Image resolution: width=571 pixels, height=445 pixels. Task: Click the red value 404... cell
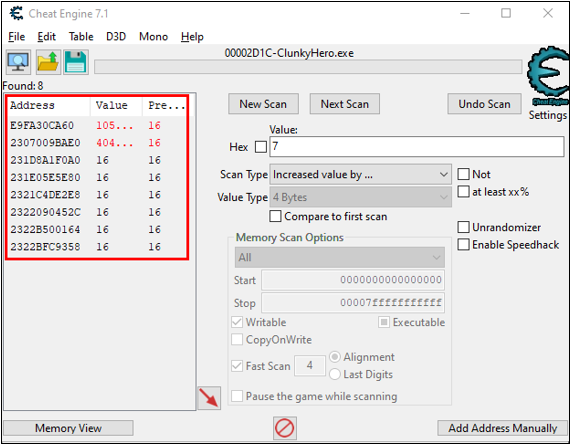pos(115,143)
